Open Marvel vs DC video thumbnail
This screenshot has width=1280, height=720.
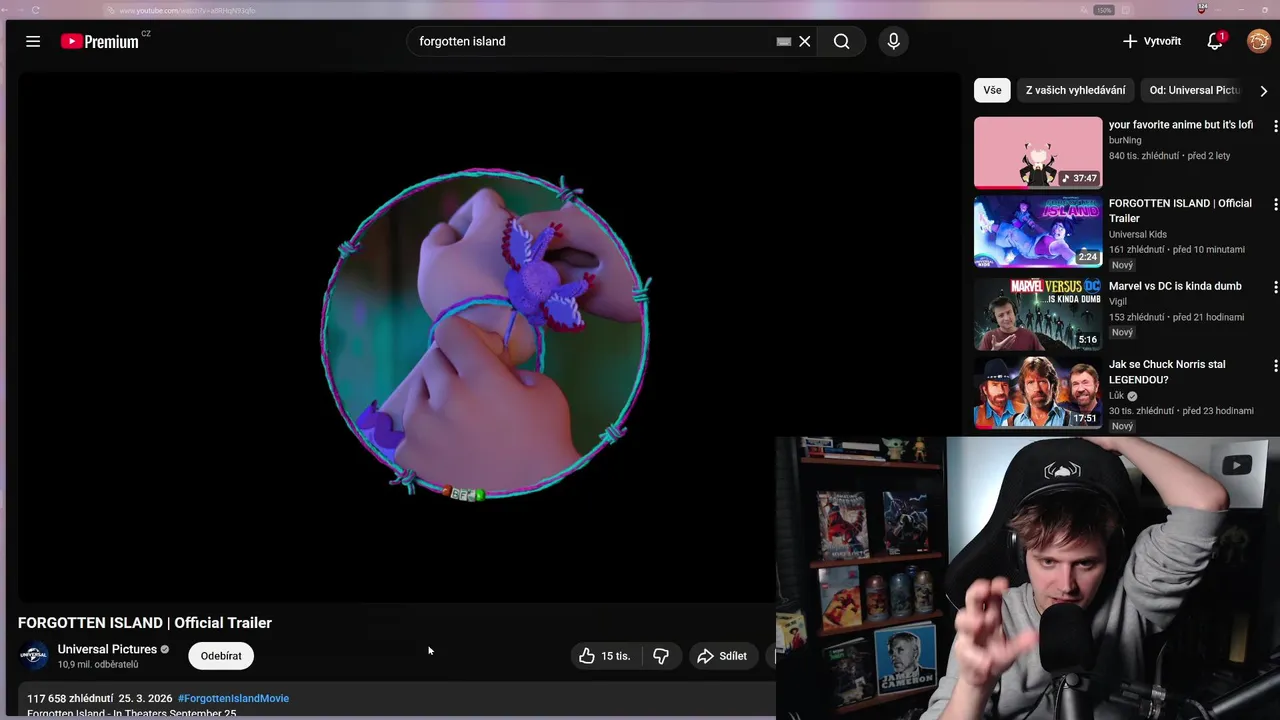click(x=1038, y=314)
